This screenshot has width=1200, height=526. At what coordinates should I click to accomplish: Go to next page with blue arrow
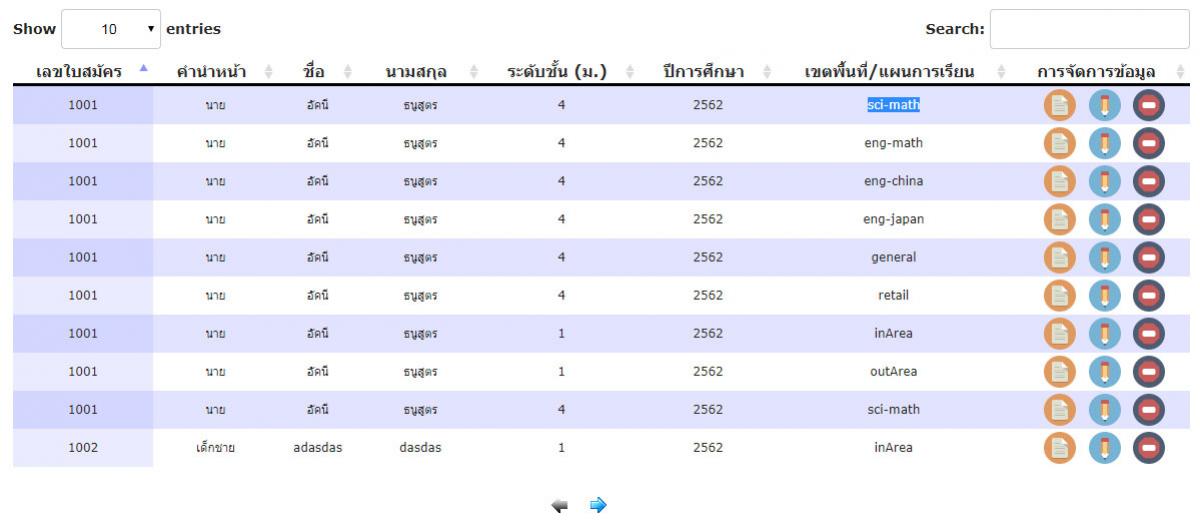[598, 506]
